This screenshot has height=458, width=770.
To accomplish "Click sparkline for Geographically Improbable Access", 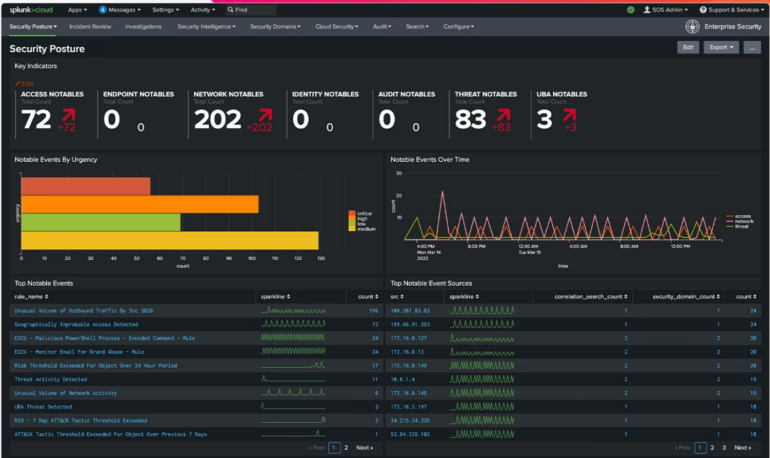I will (x=293, y=324).
